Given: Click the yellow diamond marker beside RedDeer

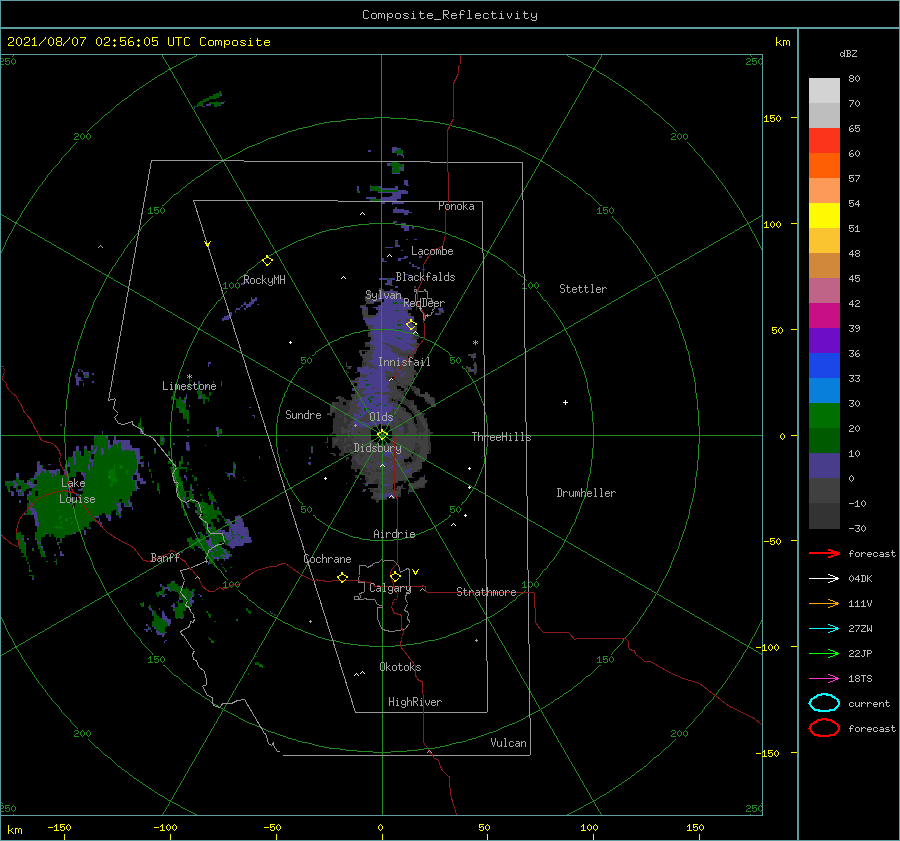Looking at the screenshot, I should (411, 325).
